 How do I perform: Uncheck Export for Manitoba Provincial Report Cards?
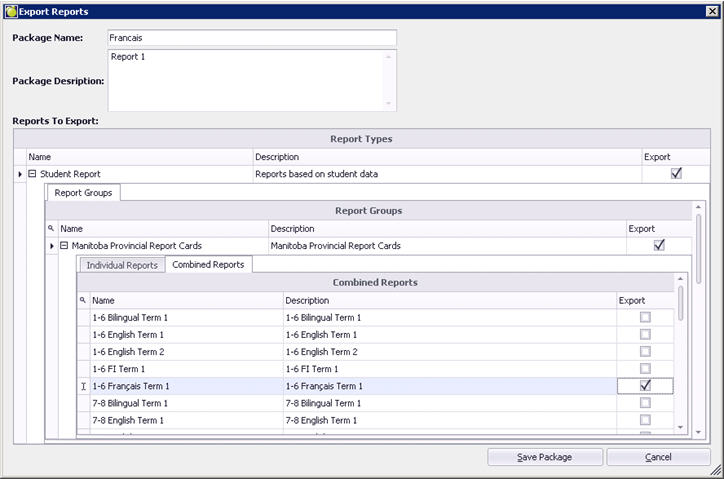(659, 245)
